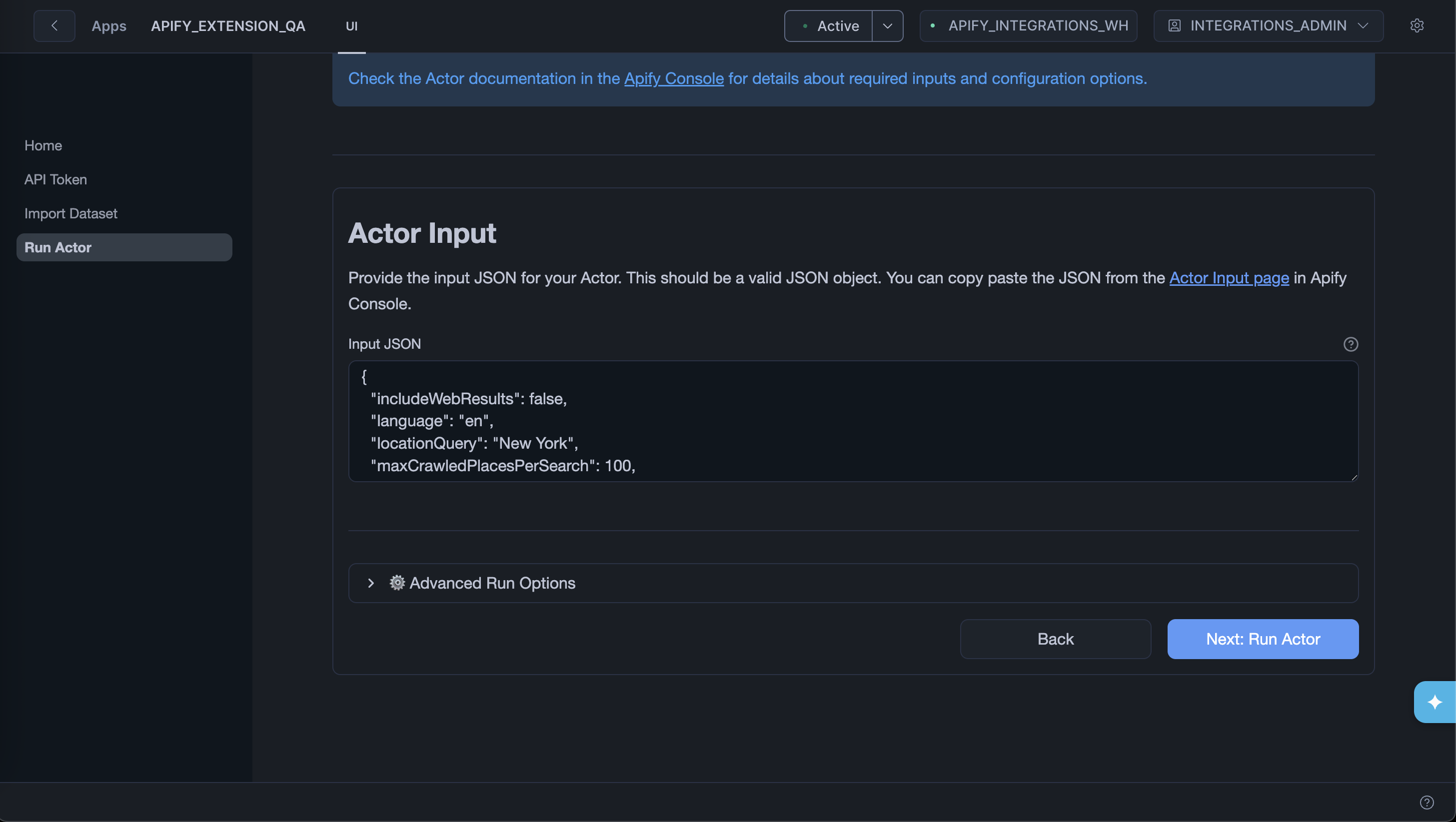Open the Apify Console link
The image size is (1456, 822).
(673, 78)
